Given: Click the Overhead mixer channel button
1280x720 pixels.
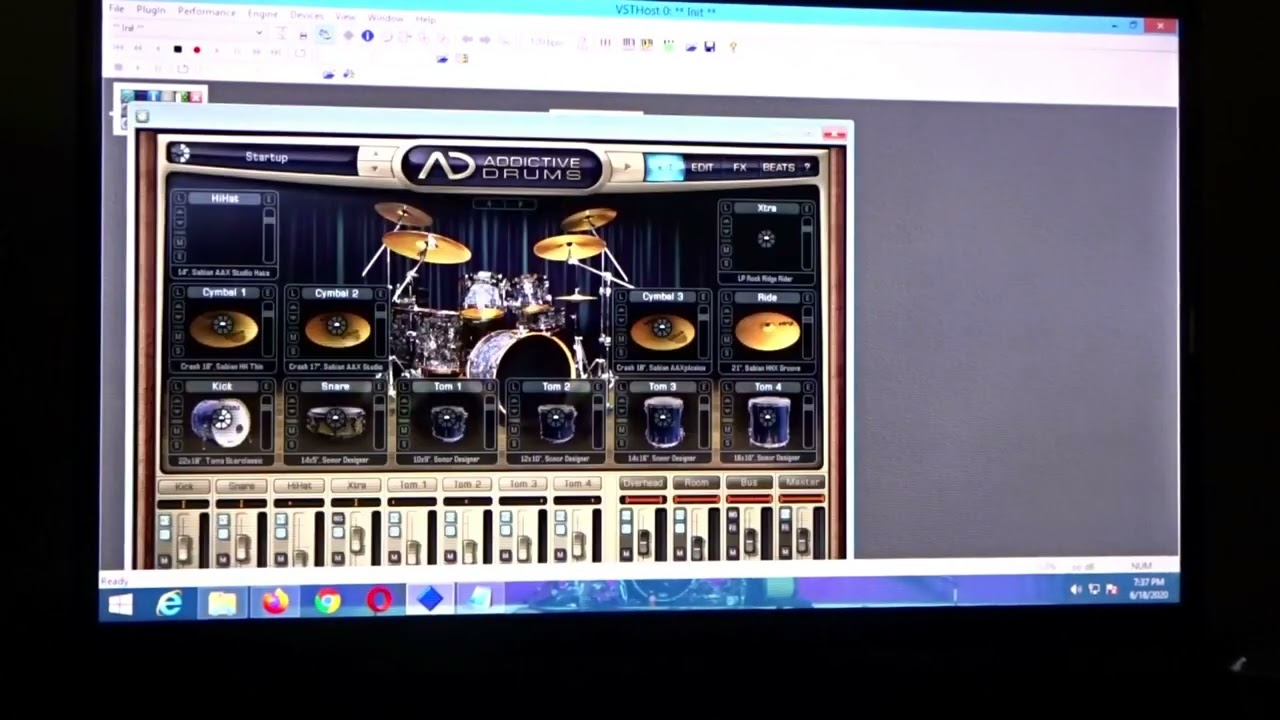Looking at the screenshot, I should 642,483.
